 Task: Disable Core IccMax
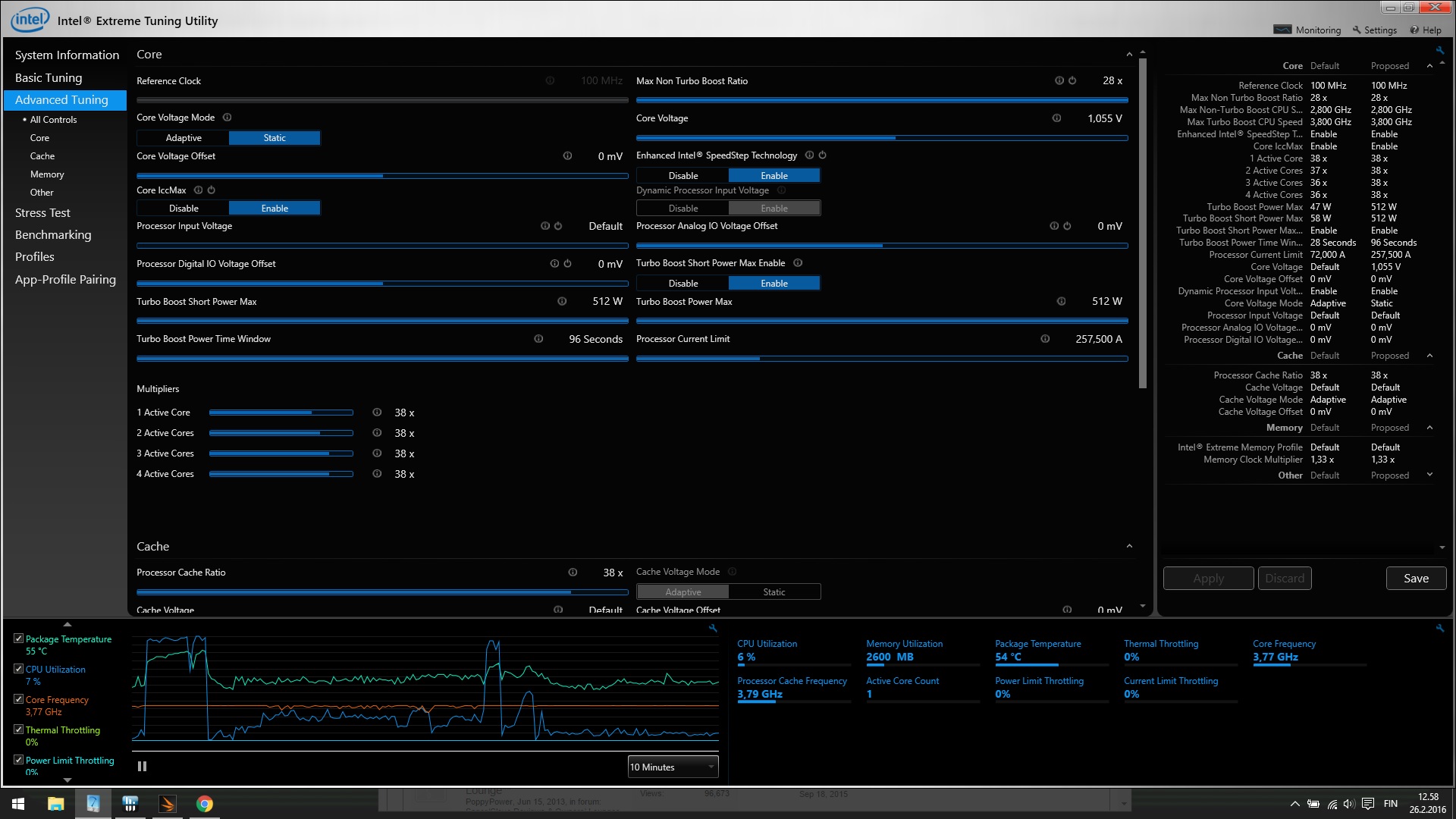pyautogui.click(x=184, y=209)
